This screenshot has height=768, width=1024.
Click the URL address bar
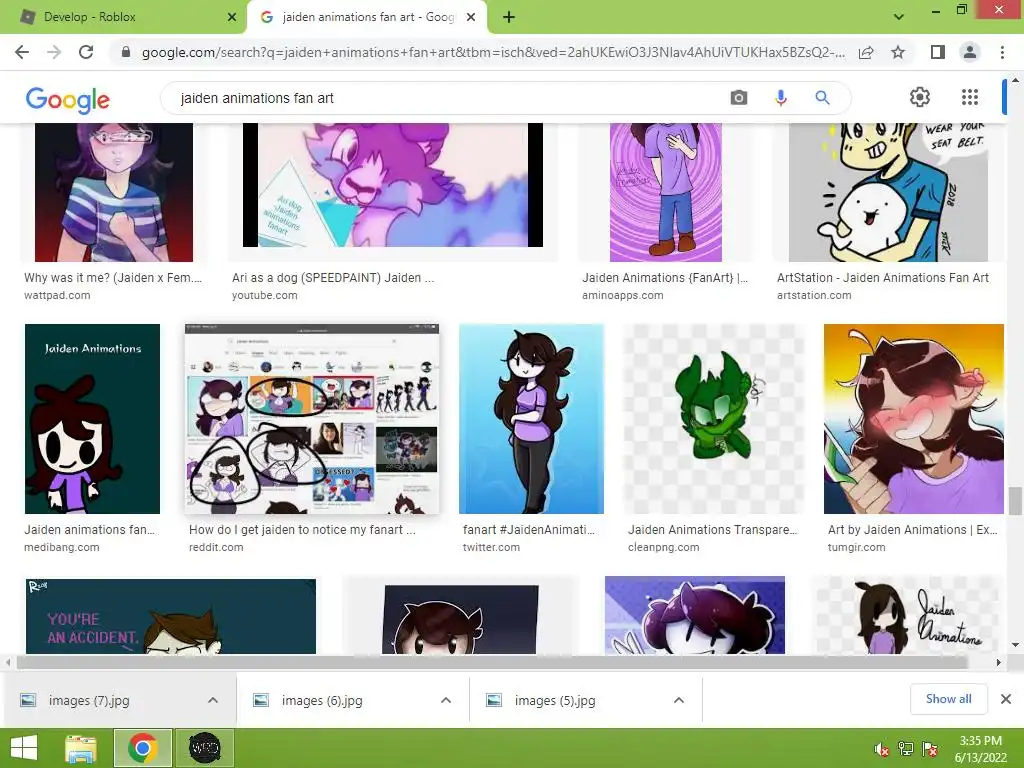[493, 52]
